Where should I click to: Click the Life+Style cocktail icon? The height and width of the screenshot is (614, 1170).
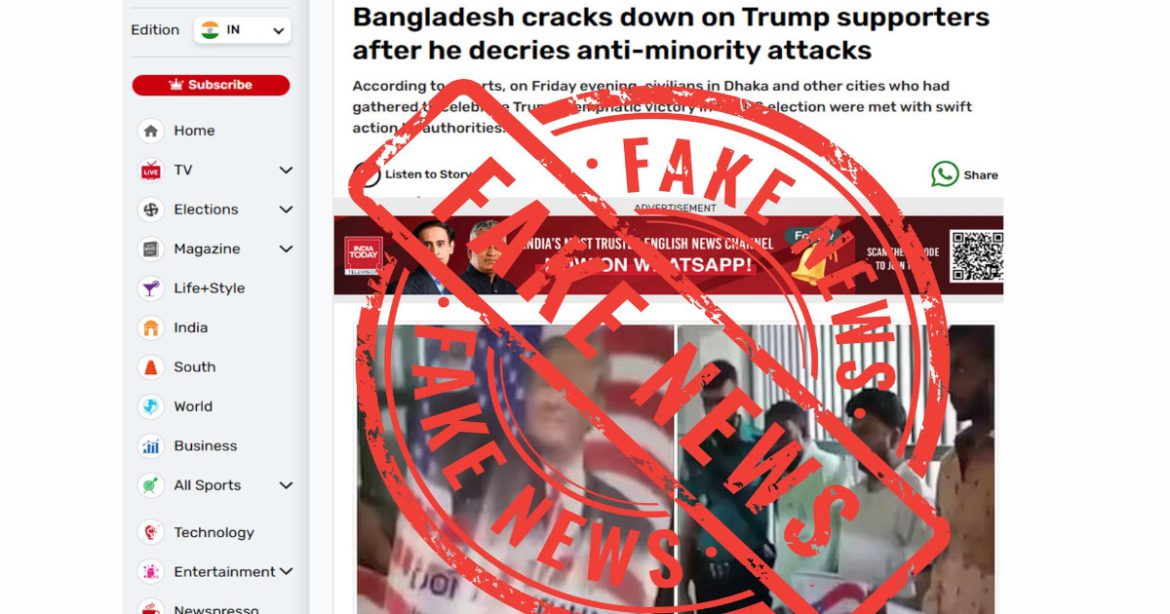(x=151, y=288)
